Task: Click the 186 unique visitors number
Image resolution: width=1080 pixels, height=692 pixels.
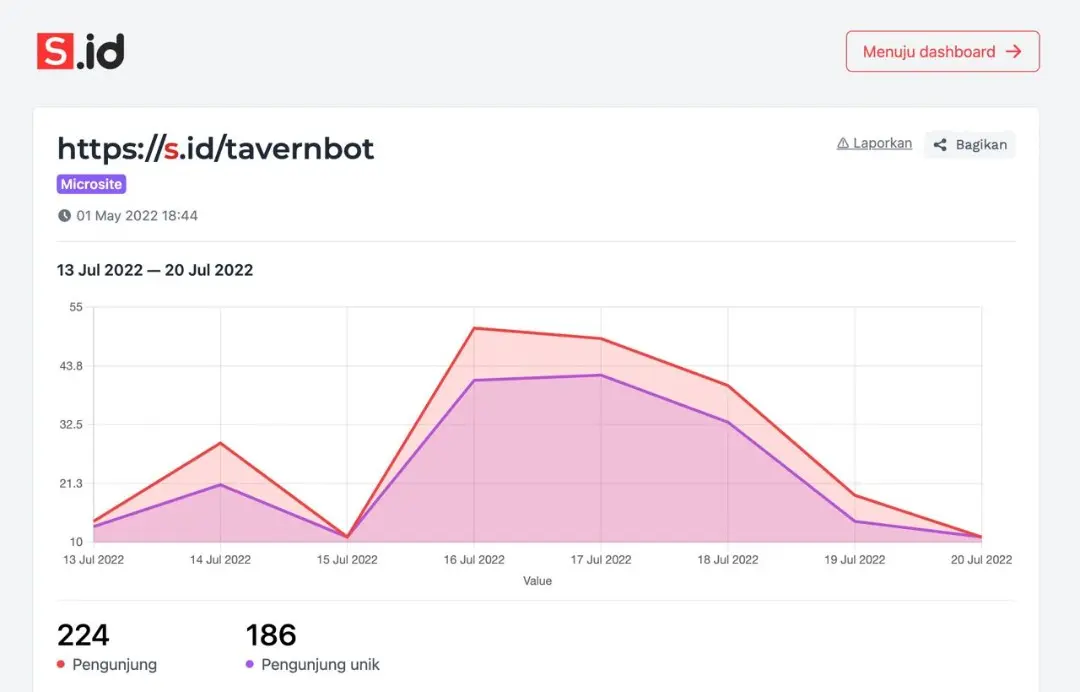Action: [x=271, y=635]
